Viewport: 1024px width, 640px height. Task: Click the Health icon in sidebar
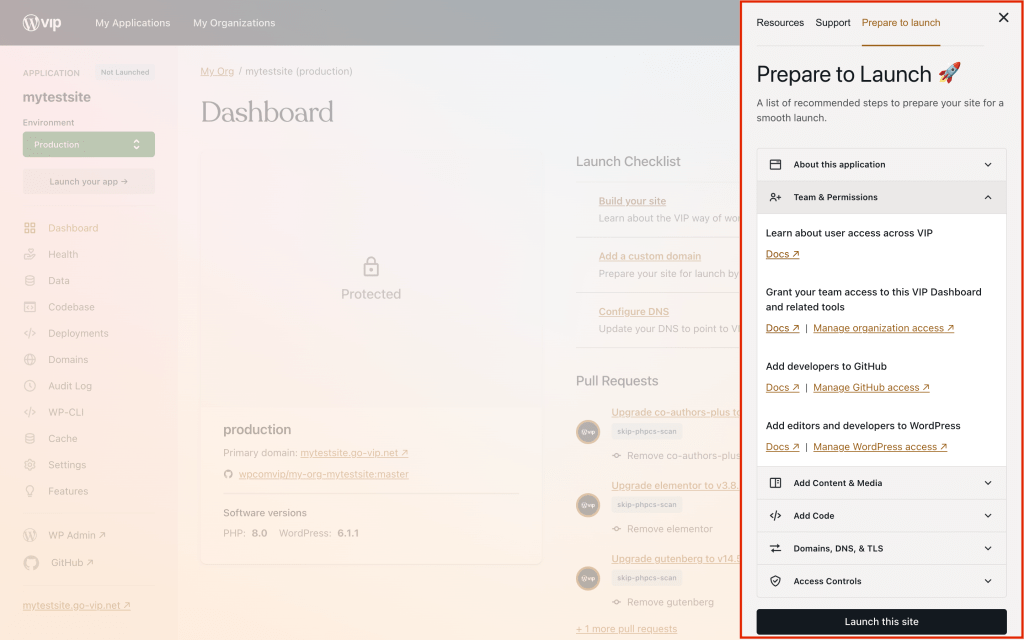pos(29,254)
